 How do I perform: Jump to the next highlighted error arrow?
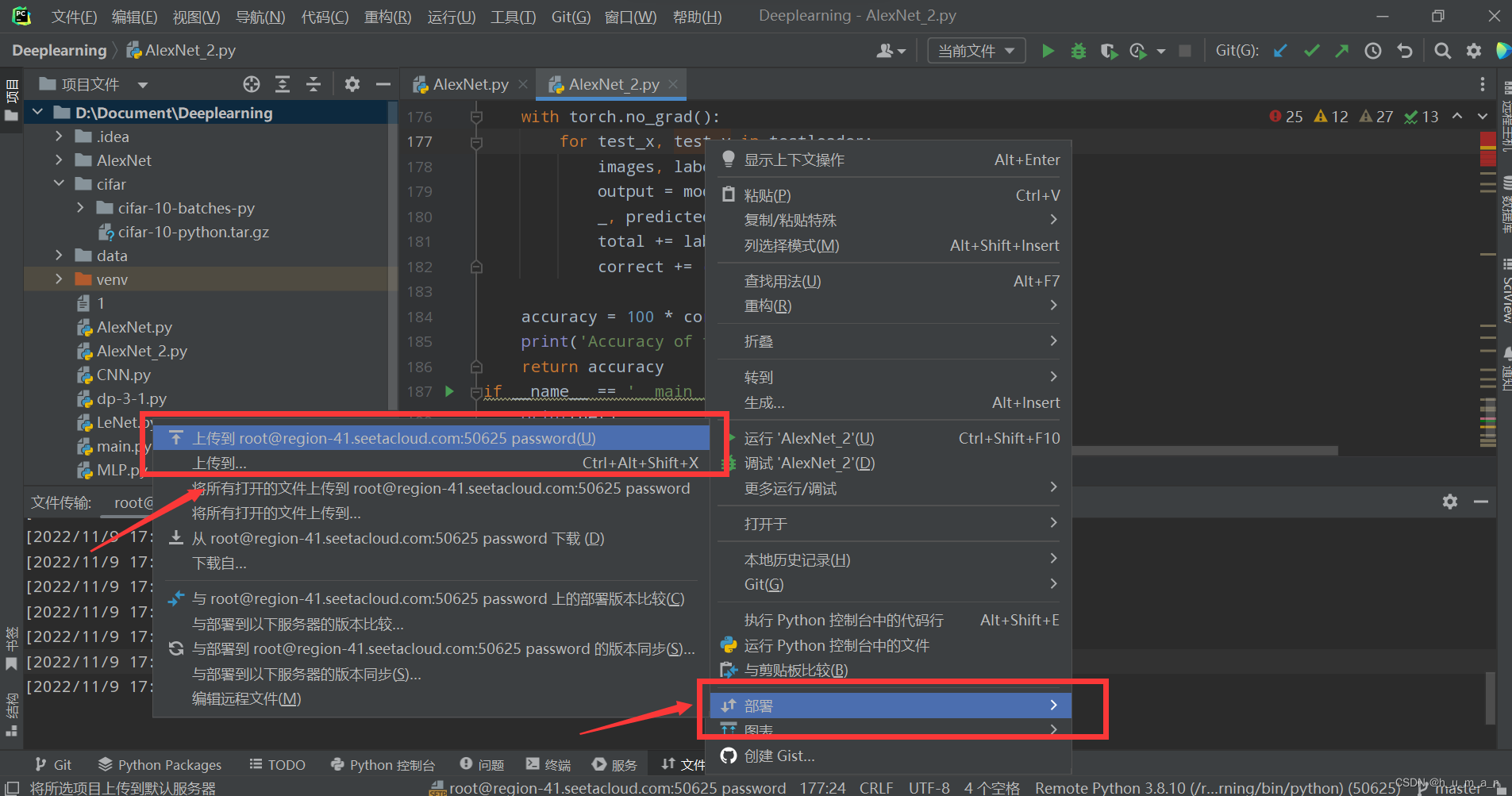pos(1483,117)
